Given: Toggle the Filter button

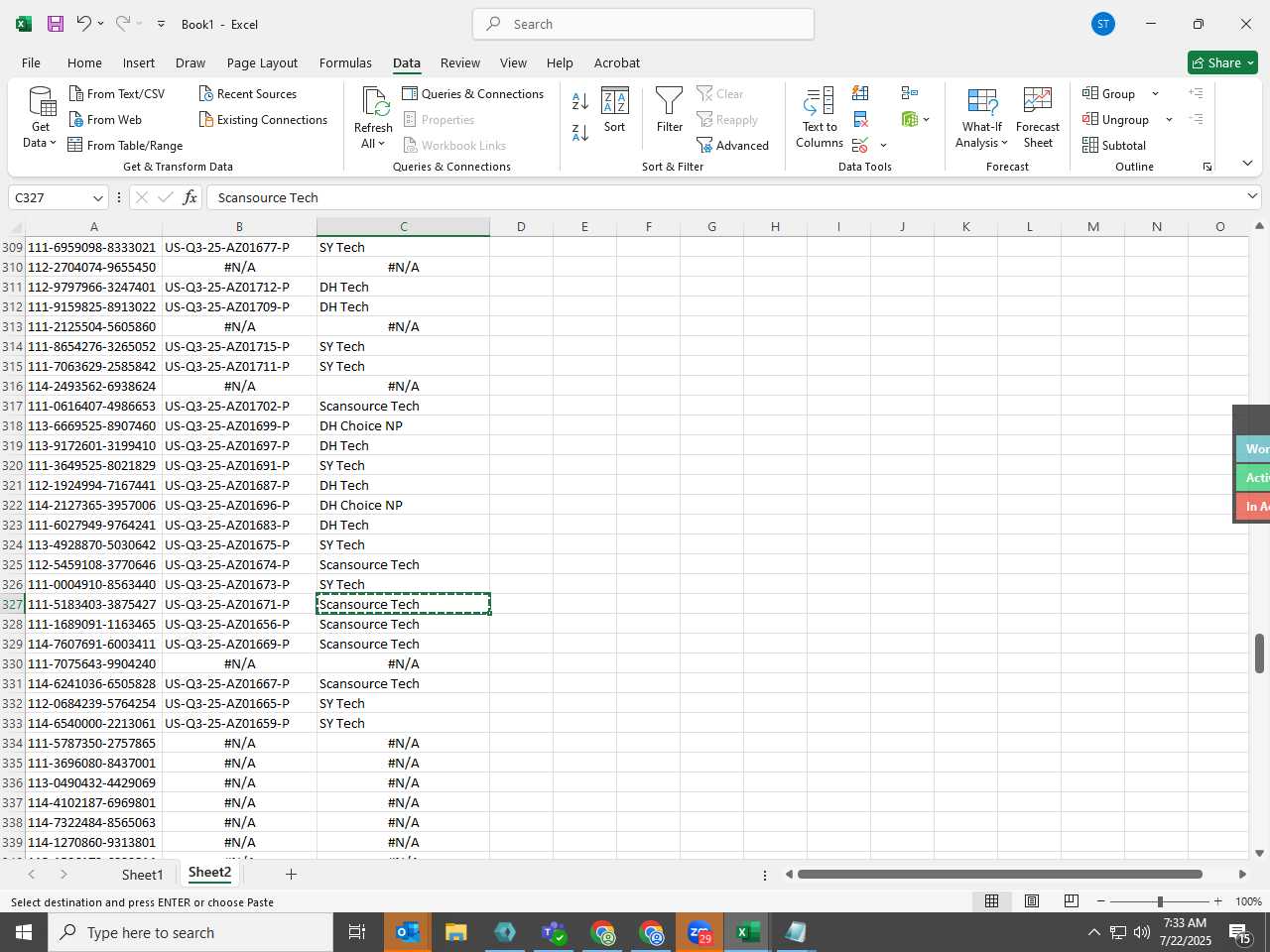Looking at the screenshot, I should pos(670,110).
